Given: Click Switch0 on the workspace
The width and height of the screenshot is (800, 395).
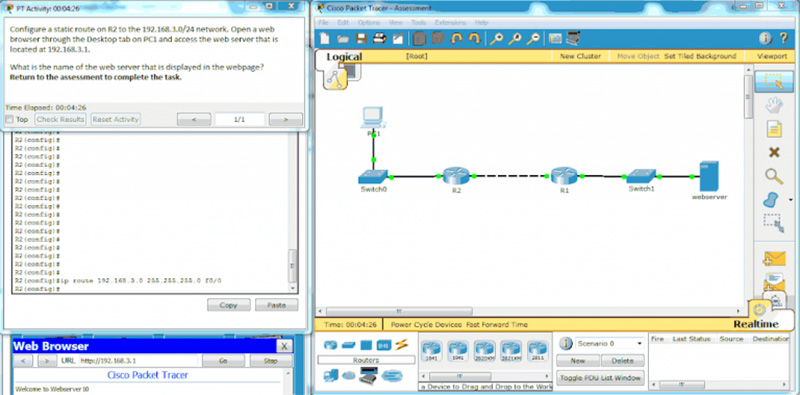Looking at the screenshot, I should pyautogui.click(x=372, y=177).
